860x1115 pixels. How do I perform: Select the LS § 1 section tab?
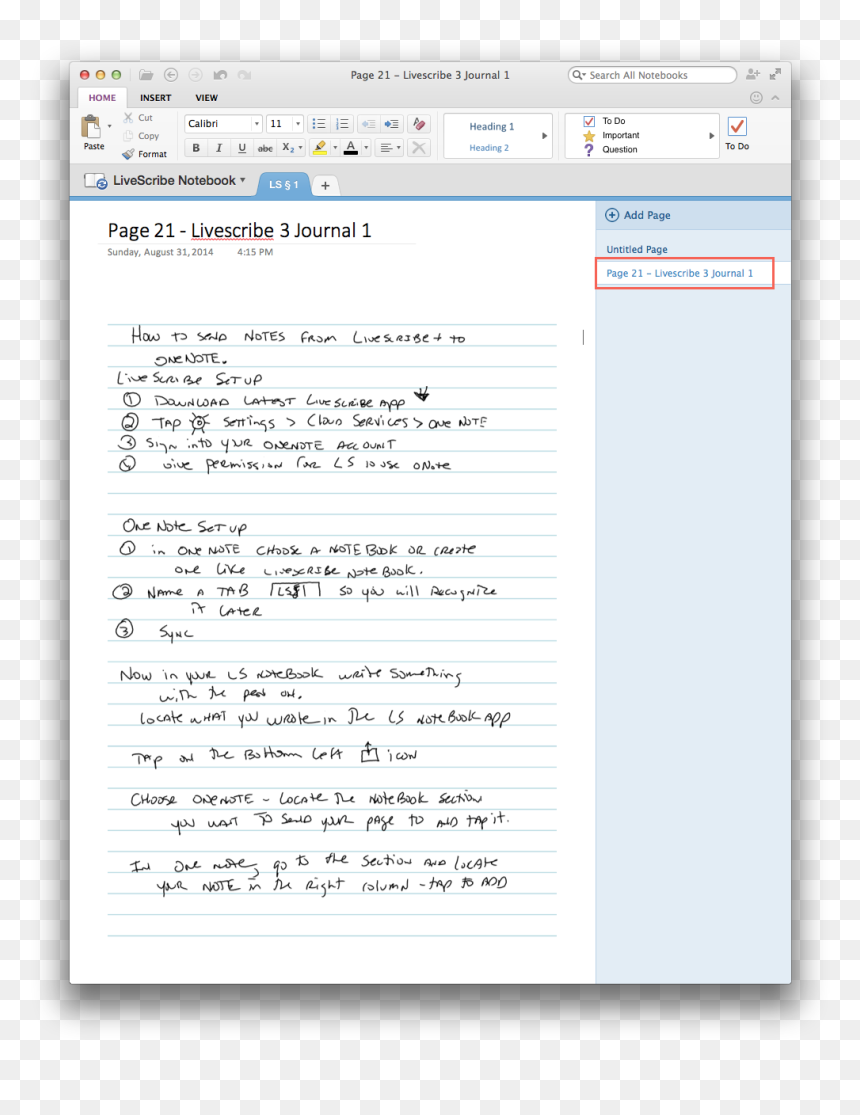[x=283, y=184]
